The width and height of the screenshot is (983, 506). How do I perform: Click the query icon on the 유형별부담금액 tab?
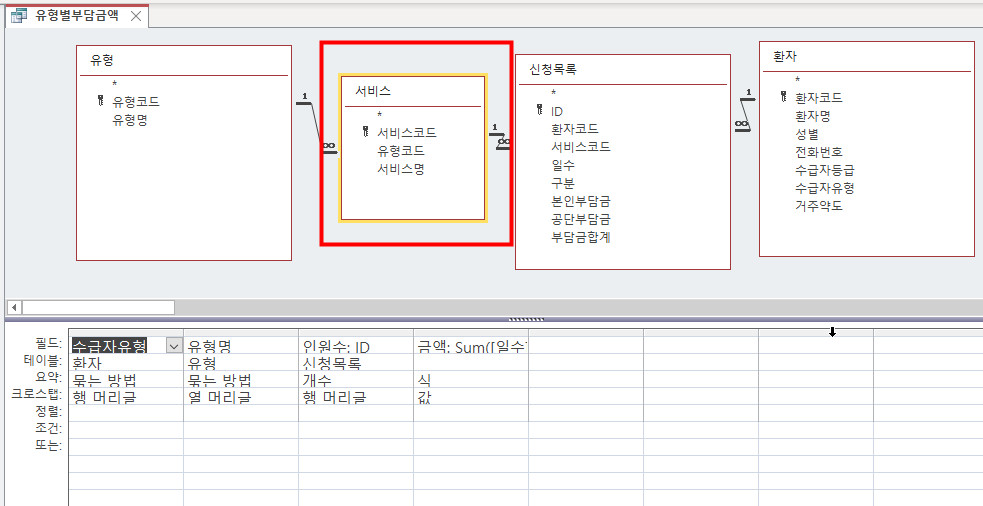click(x=18, y=16)
